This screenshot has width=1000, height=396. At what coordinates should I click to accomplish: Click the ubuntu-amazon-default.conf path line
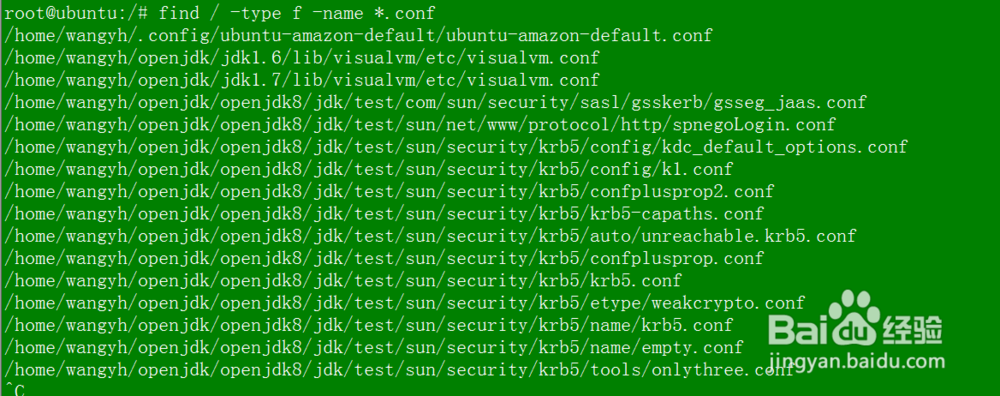click(x=358, y=35)
